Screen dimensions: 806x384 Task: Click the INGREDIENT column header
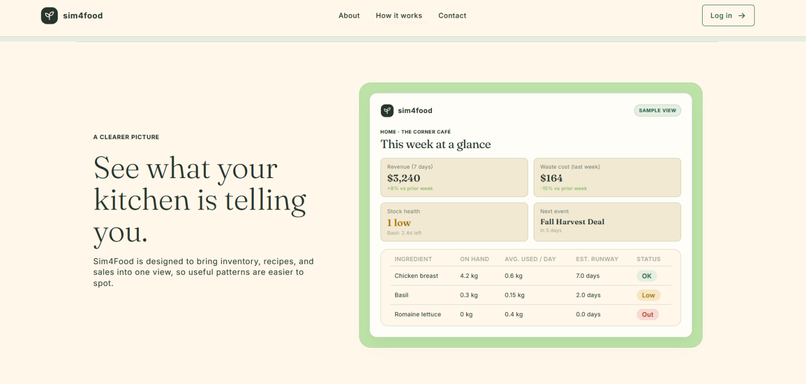[x=413, y=259]
